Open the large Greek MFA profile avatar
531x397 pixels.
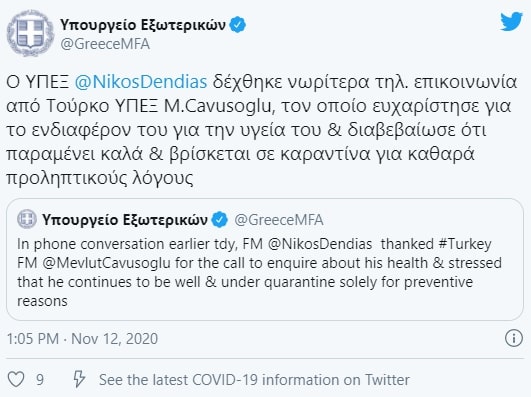30,33
